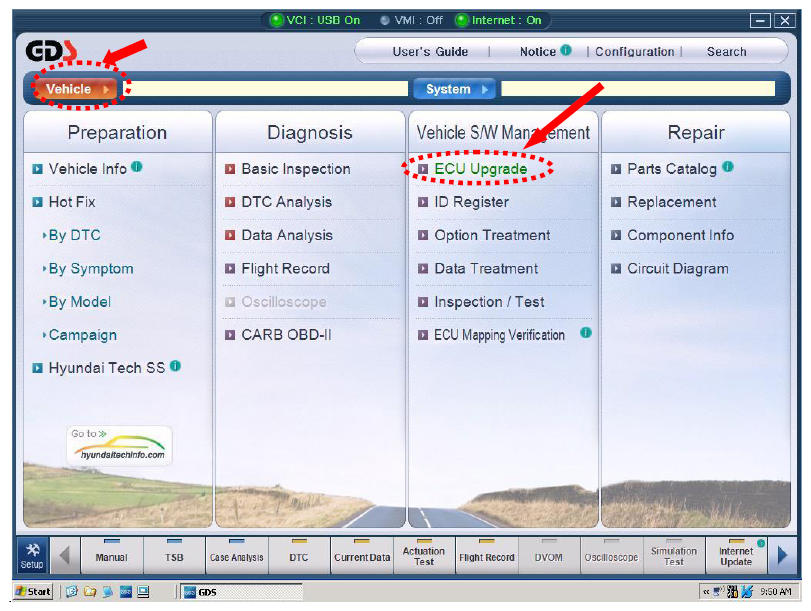This screenshot has height=611, width=811.
Task: Click the GDS logo at top left
Action: (51, 51)
